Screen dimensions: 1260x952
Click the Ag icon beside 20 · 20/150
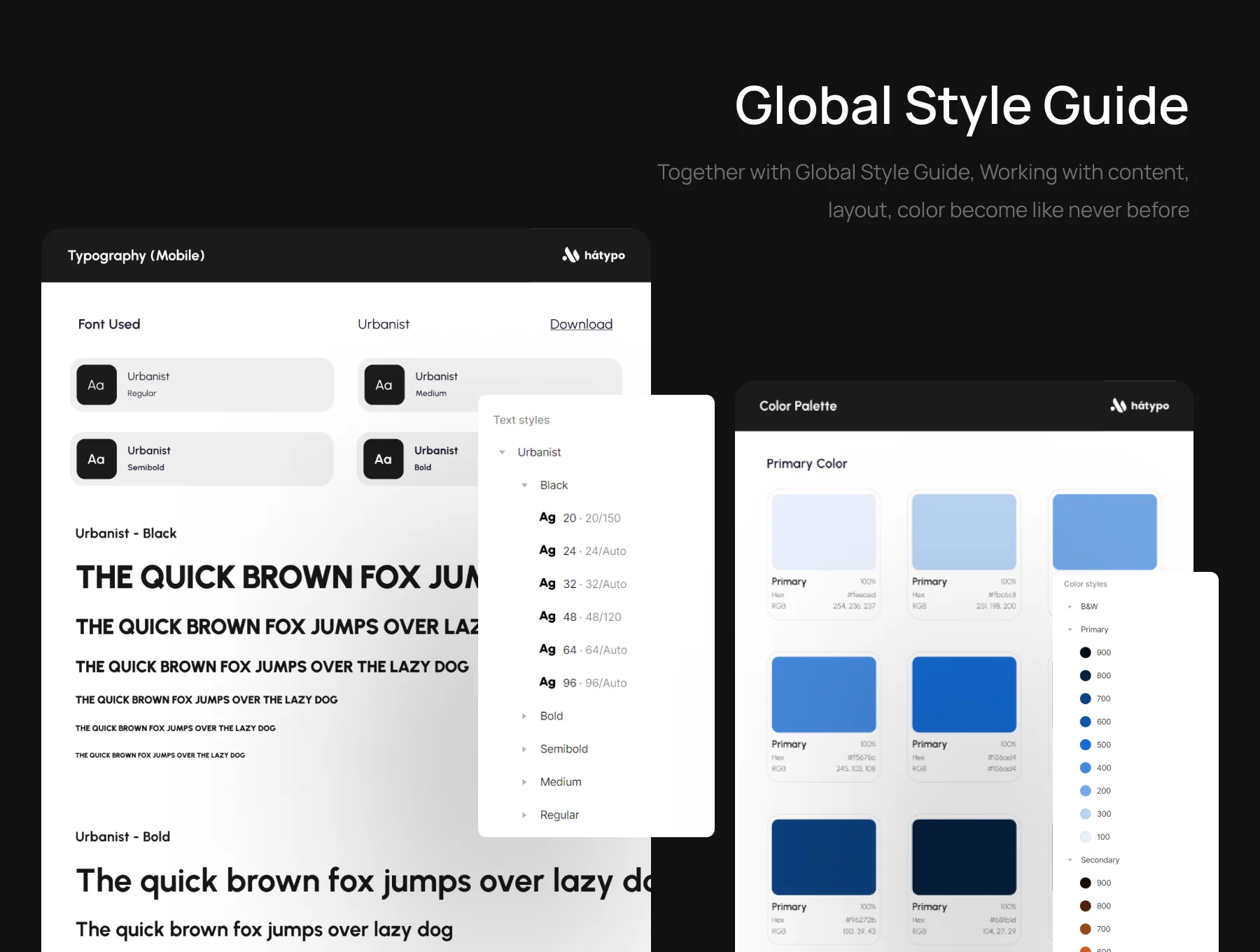(547, 517)
